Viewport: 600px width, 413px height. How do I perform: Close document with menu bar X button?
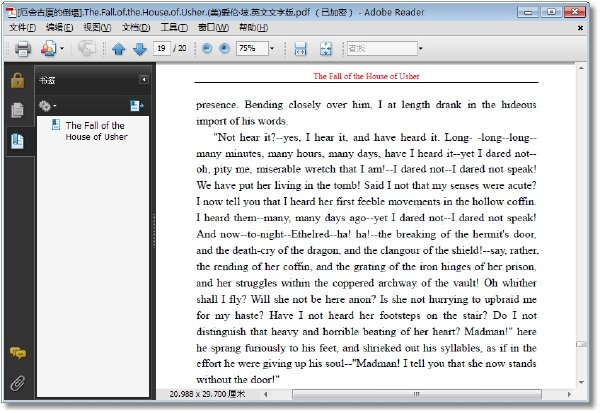tap(580, 28)
